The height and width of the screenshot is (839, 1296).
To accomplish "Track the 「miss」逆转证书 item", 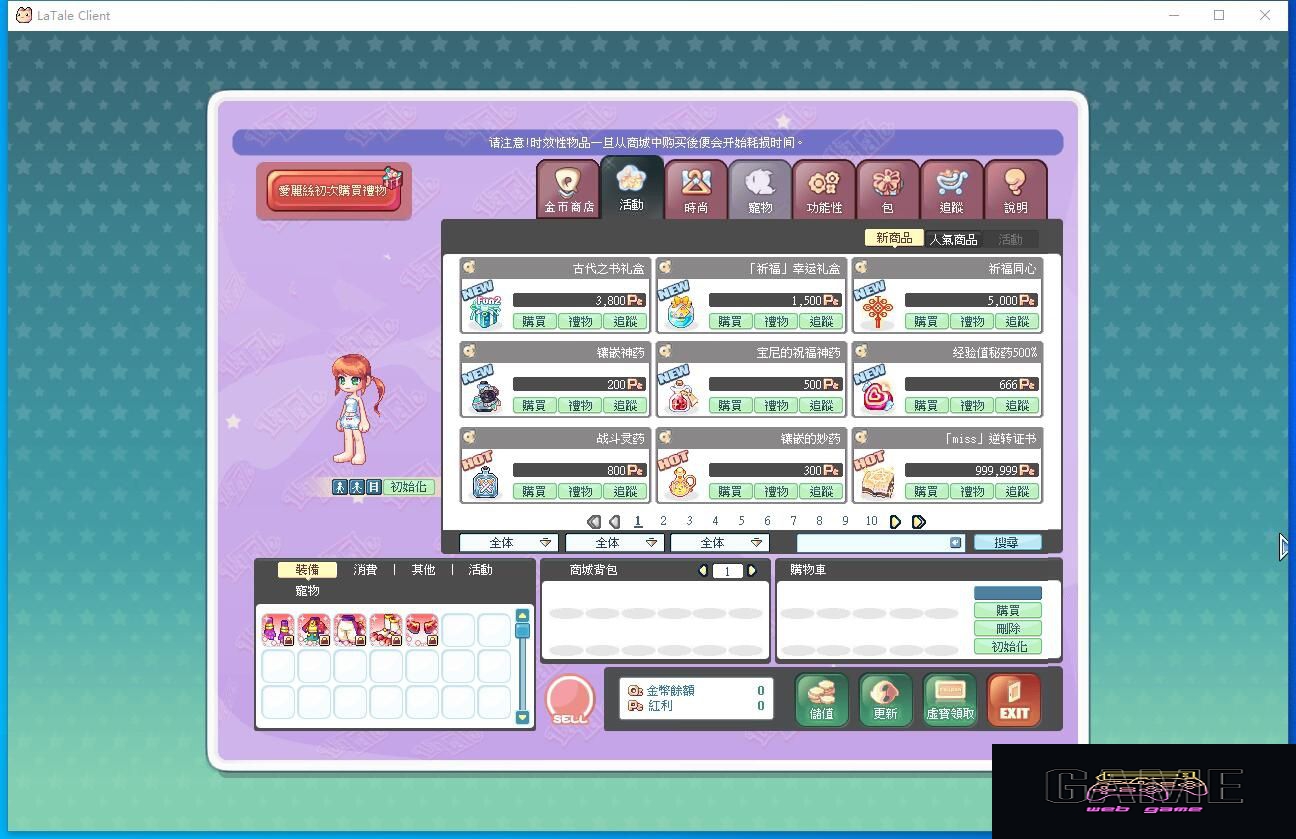I will pyautogui.click(x=1017, y=492).
